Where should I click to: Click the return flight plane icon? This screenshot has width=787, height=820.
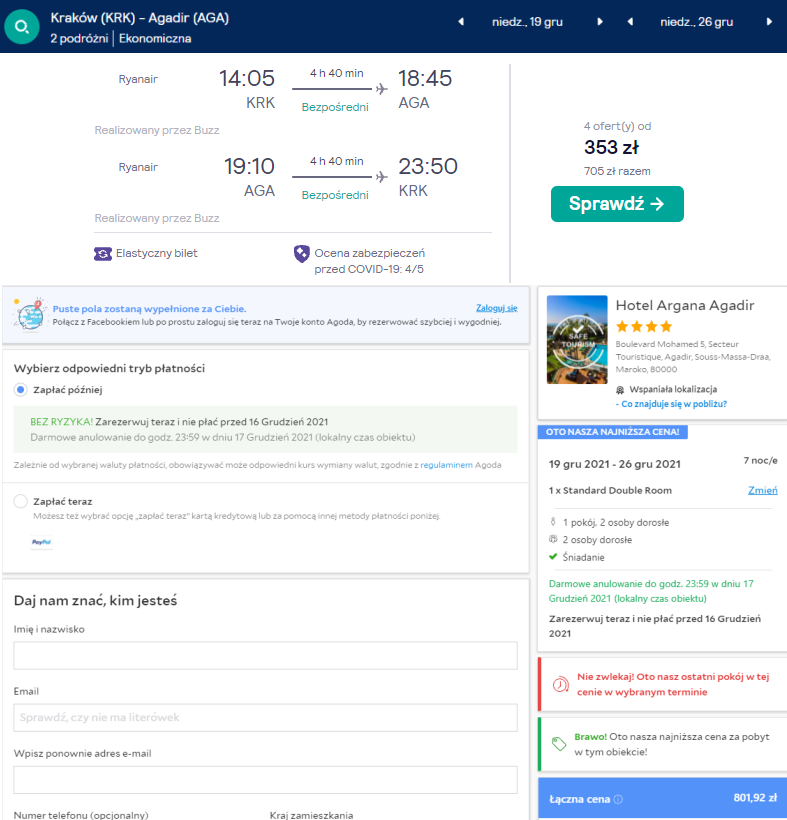382,177
